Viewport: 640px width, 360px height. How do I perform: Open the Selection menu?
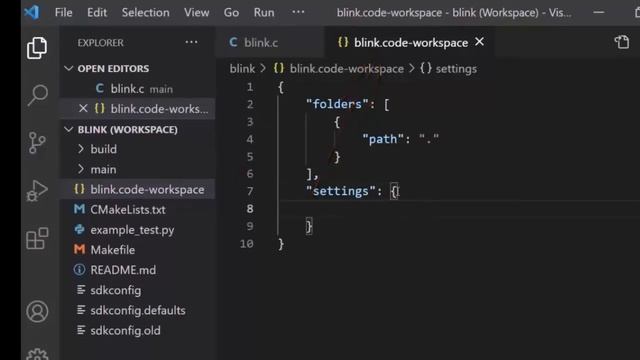(145, 13)
